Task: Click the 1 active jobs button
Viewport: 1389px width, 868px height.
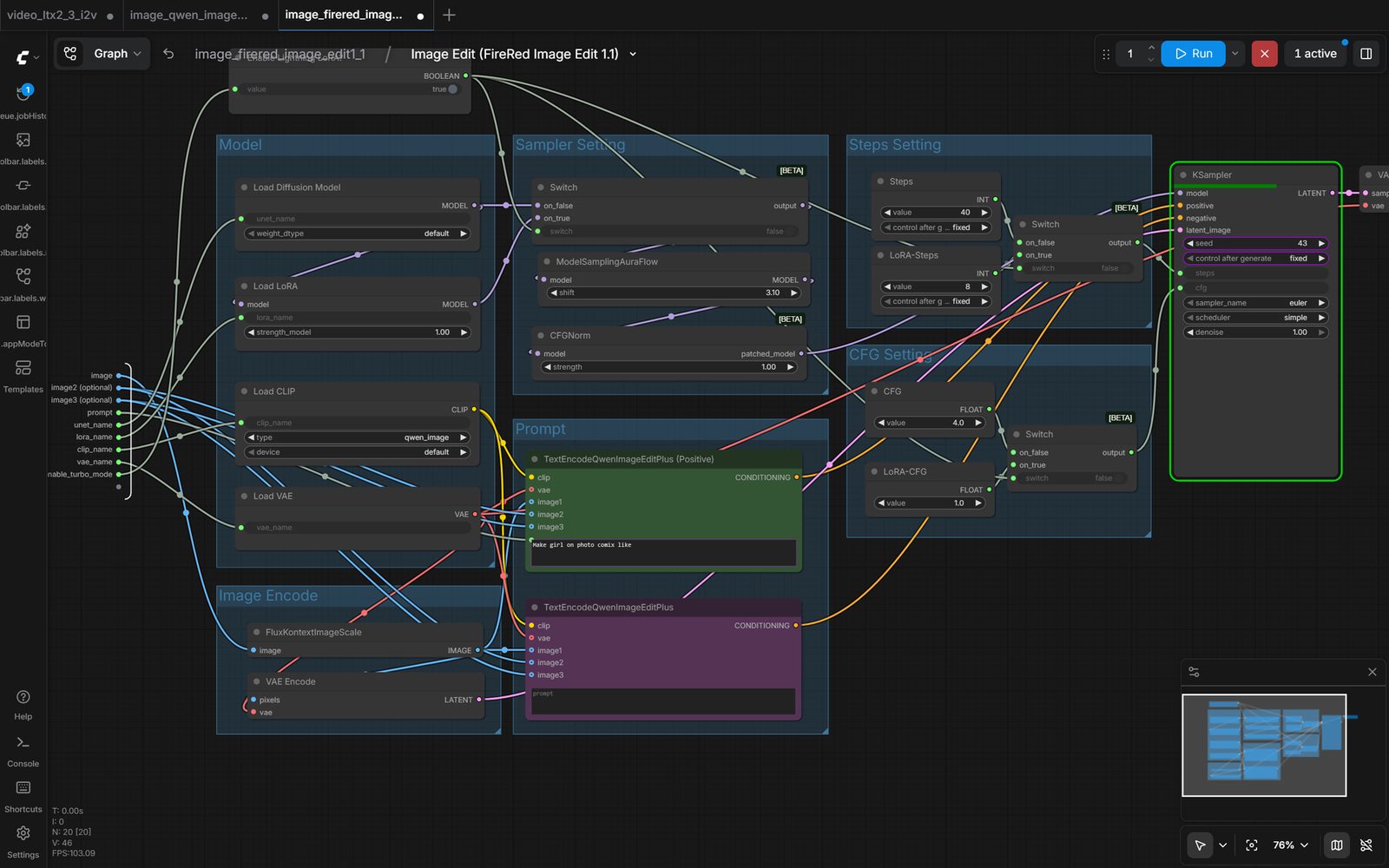Action: (1314, 54)
